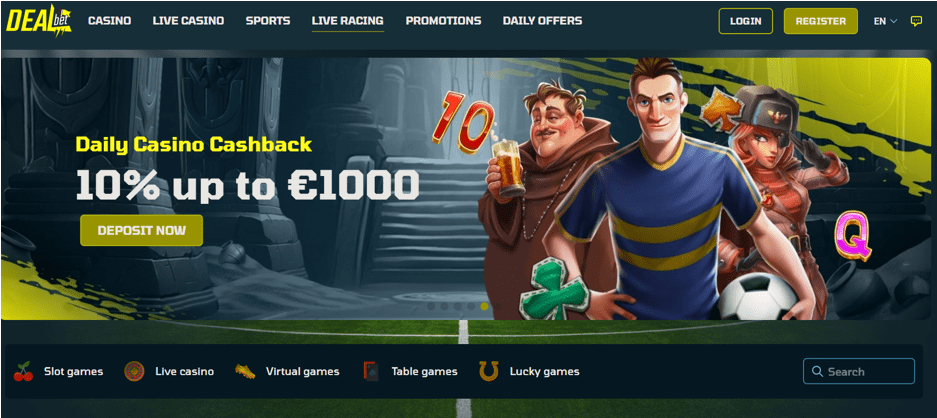Focus the Search input field

[859, 371]
